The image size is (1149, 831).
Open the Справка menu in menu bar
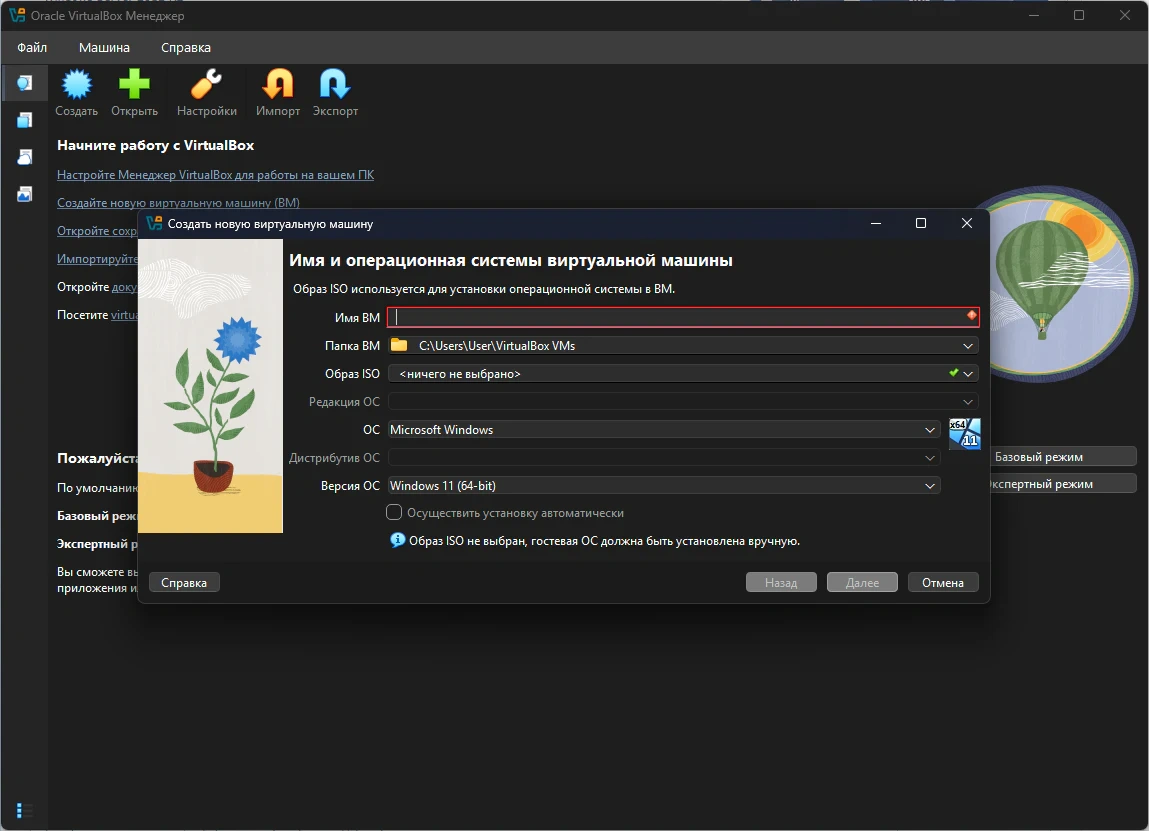[185, 48]
